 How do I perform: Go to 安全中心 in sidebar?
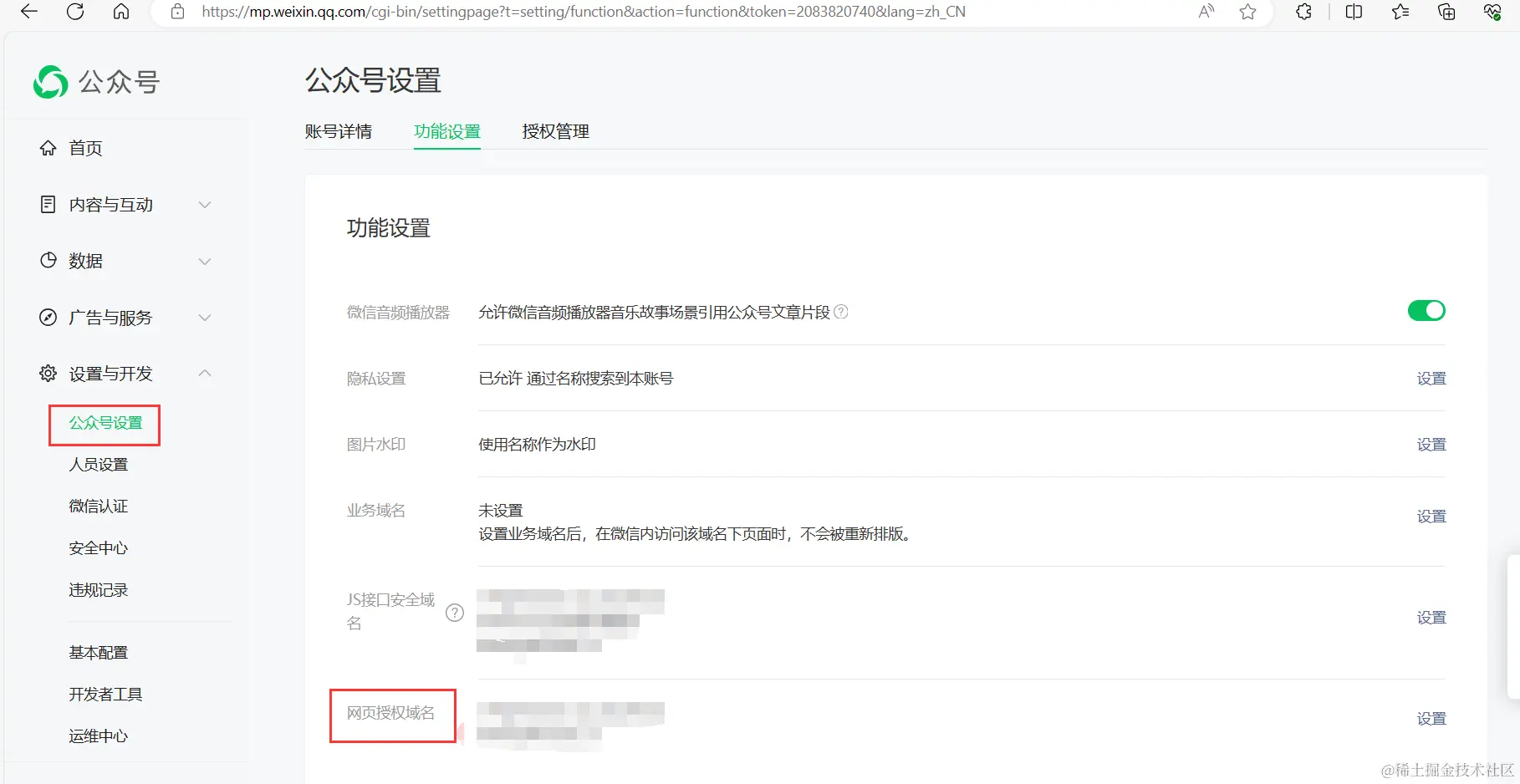pyautogui.click(x=98, y=548)
